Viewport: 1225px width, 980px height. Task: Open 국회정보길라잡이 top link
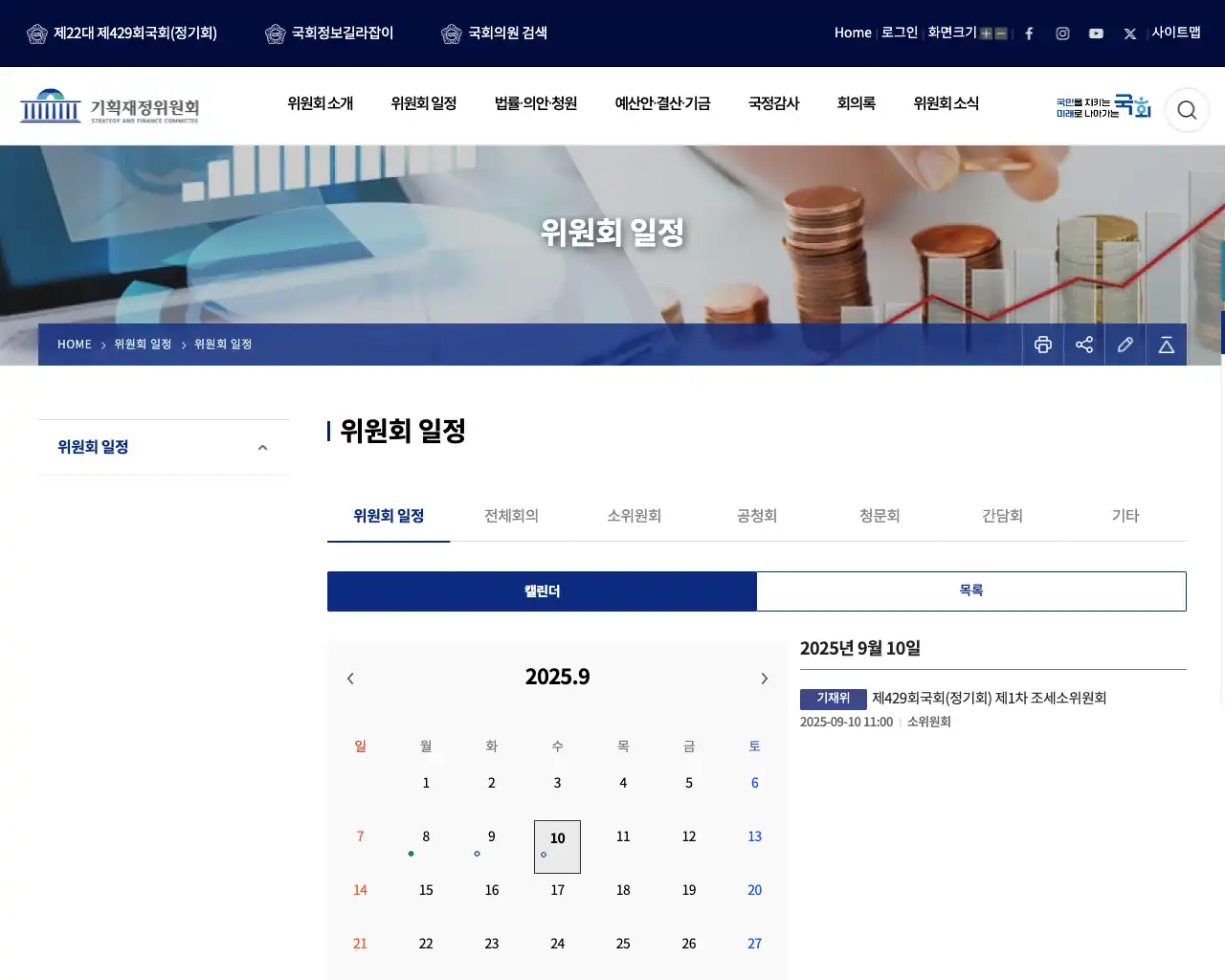click(329, 33)
